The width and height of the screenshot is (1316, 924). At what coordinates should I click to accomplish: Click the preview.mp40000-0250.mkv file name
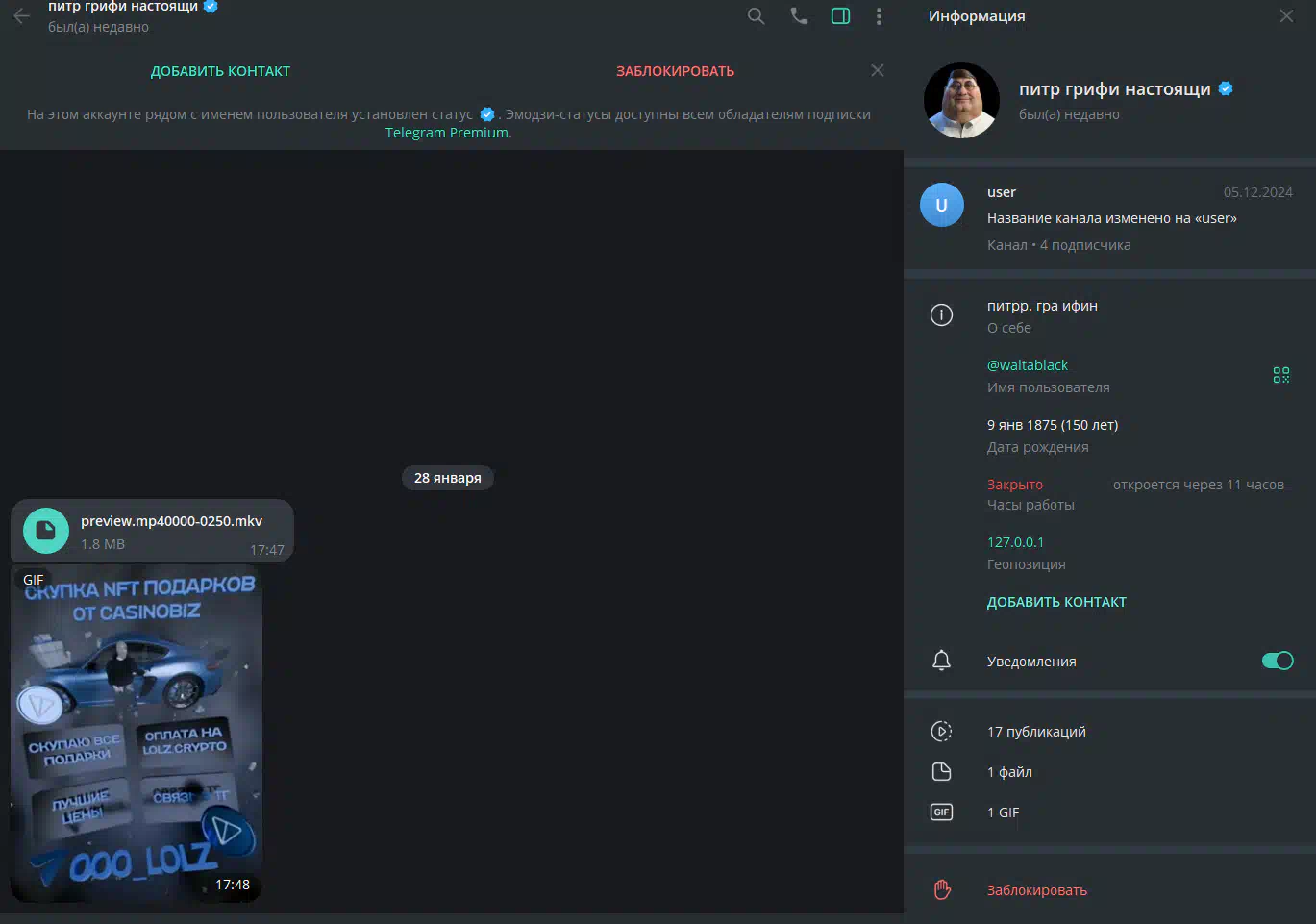171,521
